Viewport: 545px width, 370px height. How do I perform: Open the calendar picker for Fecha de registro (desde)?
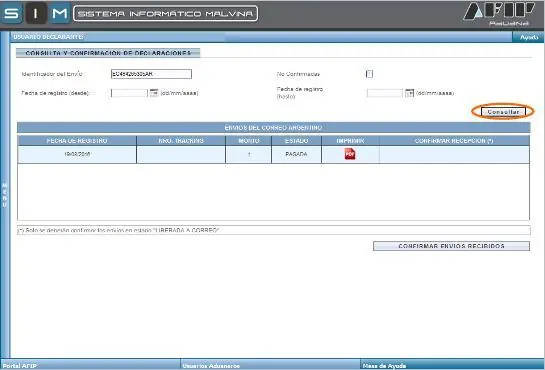154,93
